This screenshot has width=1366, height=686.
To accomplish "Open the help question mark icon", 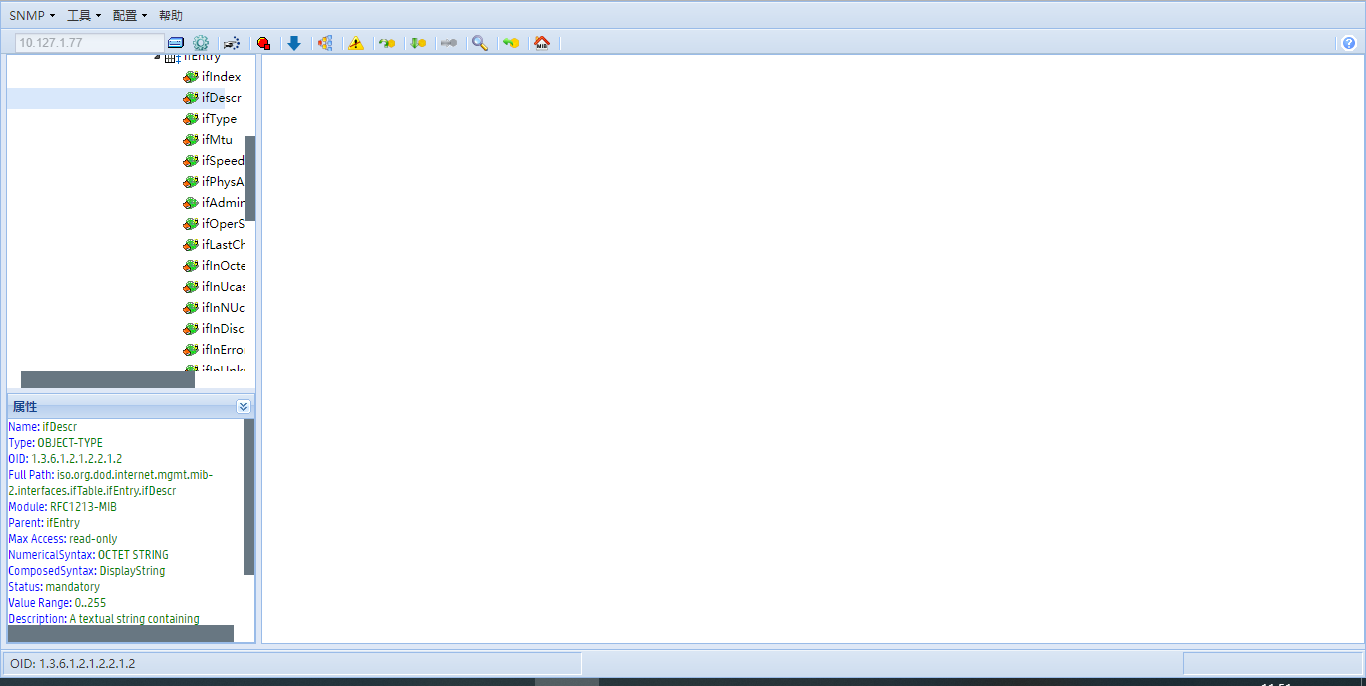I will coord(1348,43).
